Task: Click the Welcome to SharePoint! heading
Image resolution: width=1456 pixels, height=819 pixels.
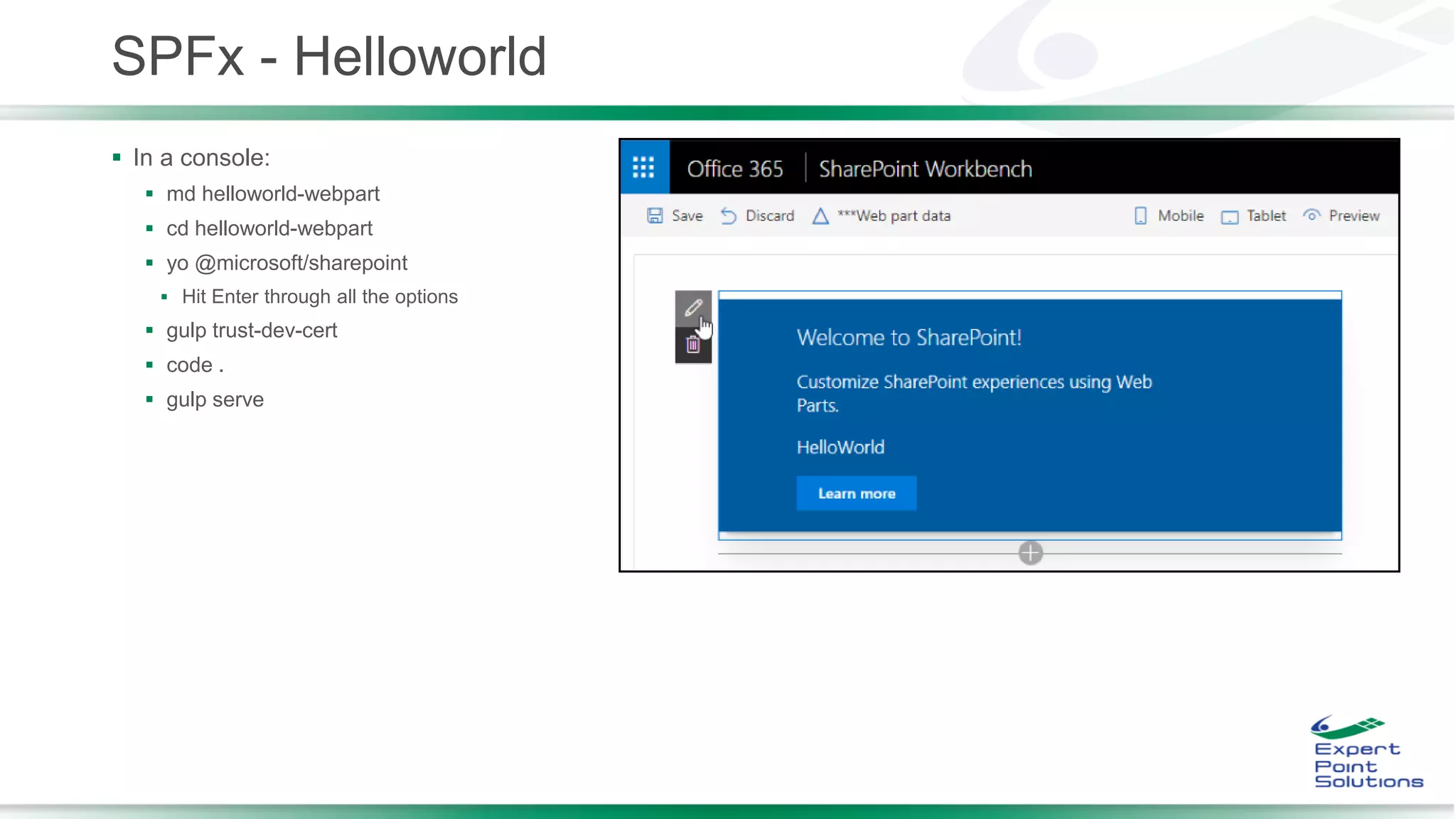Action: pos(909,338)
